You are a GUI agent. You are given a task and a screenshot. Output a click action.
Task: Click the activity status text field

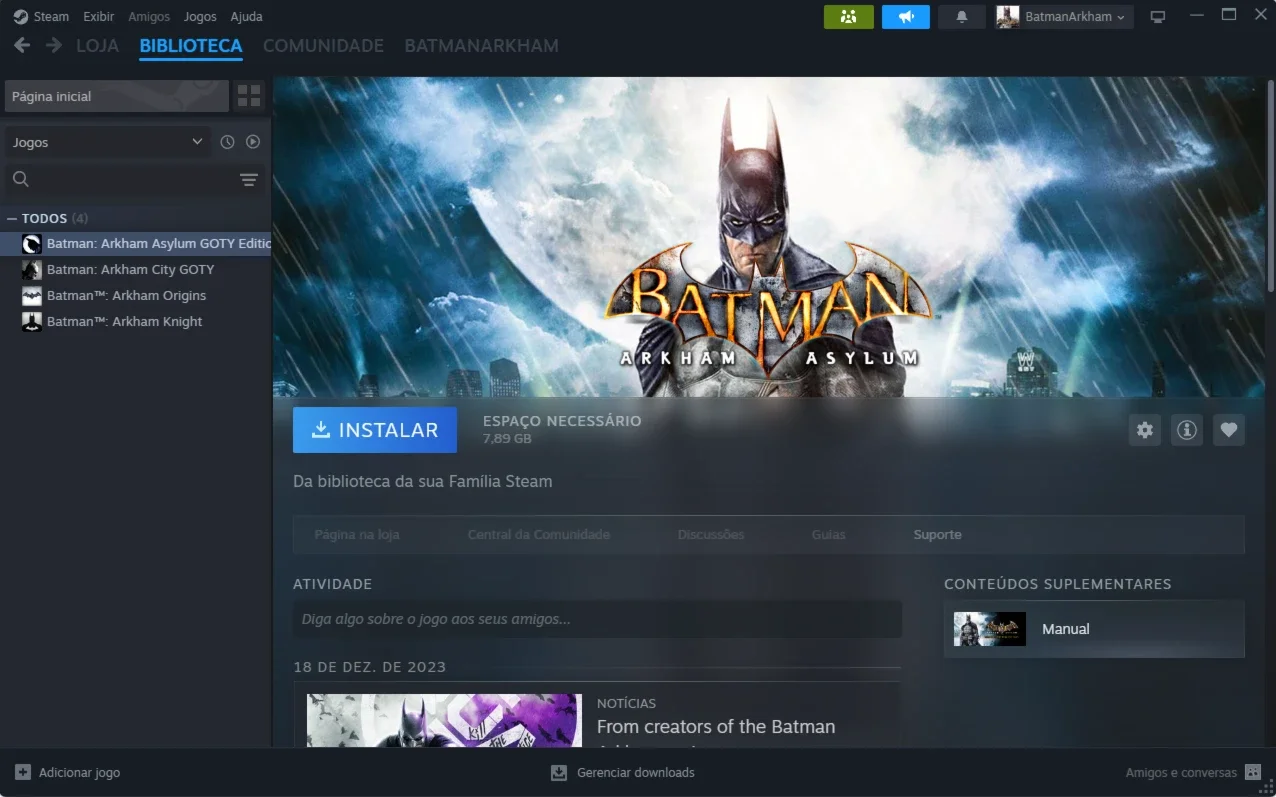597,619
